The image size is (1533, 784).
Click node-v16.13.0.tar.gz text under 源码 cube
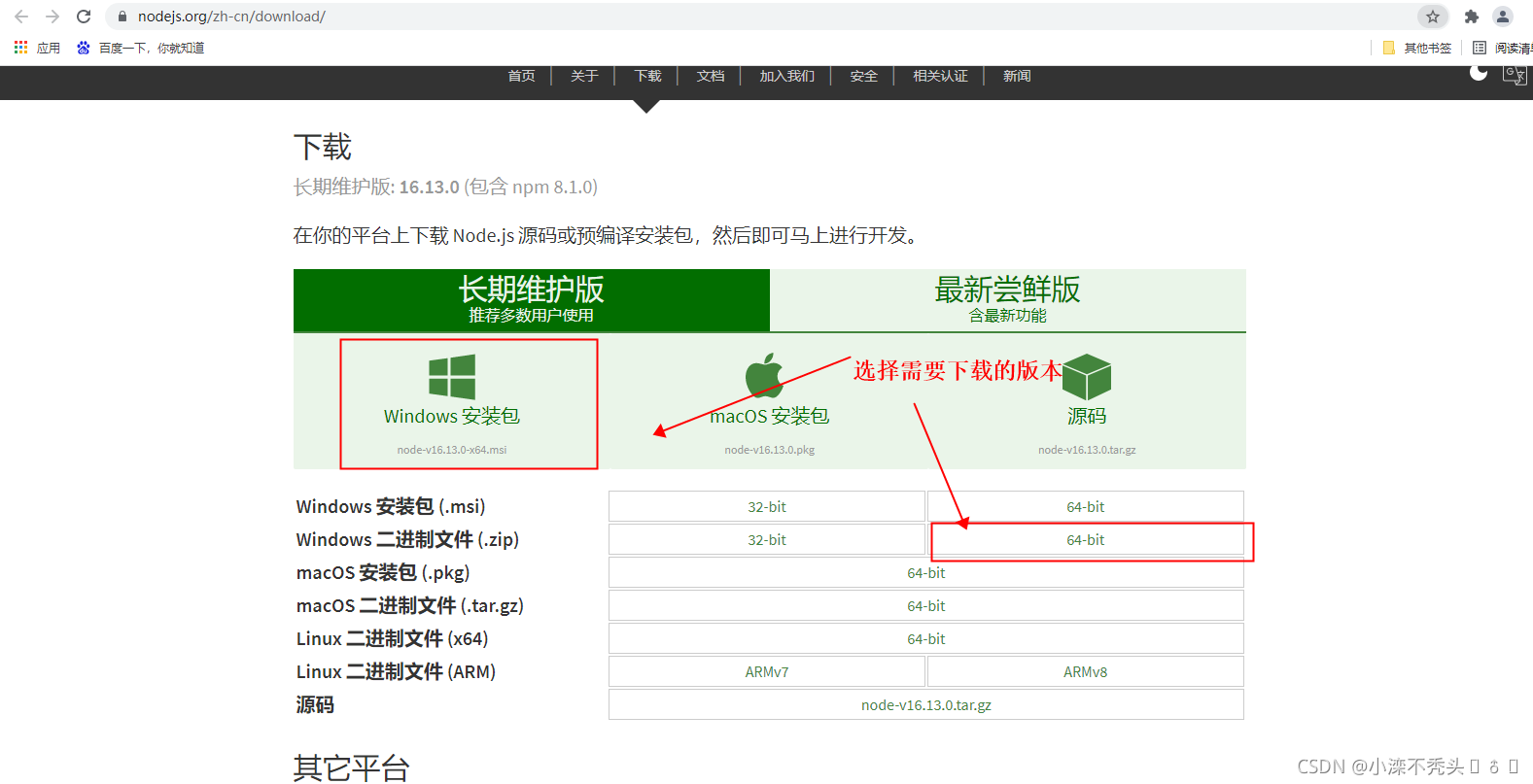(x=1087, y=450)
